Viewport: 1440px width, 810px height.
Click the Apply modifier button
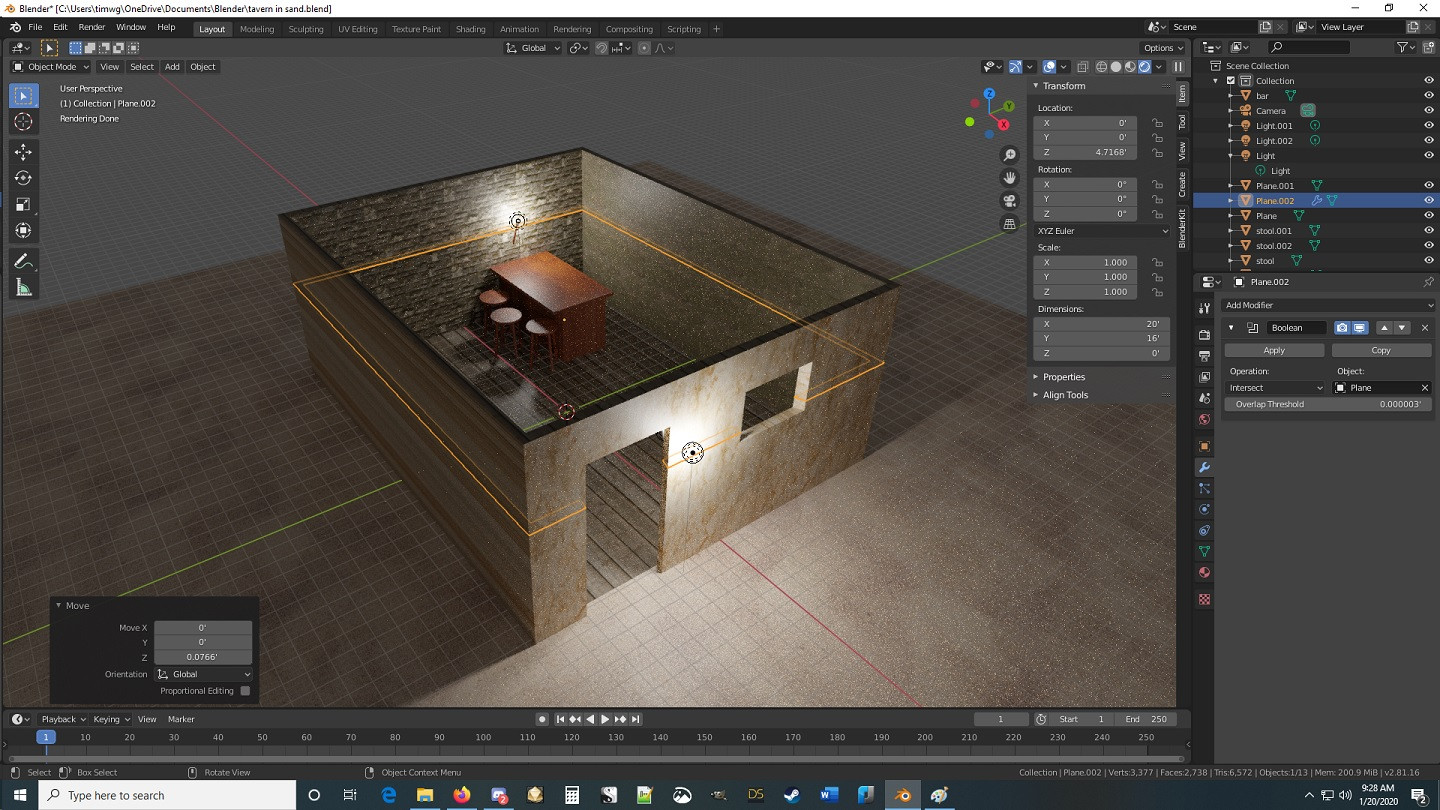pyautogui.click(x=1274, y=350)
